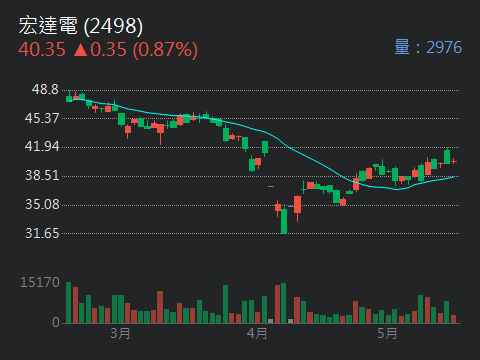Image resolution: width=480 pixels, height=360 pixels.
Task: Click the 48.8 price axis label
Action: [45, 89]
